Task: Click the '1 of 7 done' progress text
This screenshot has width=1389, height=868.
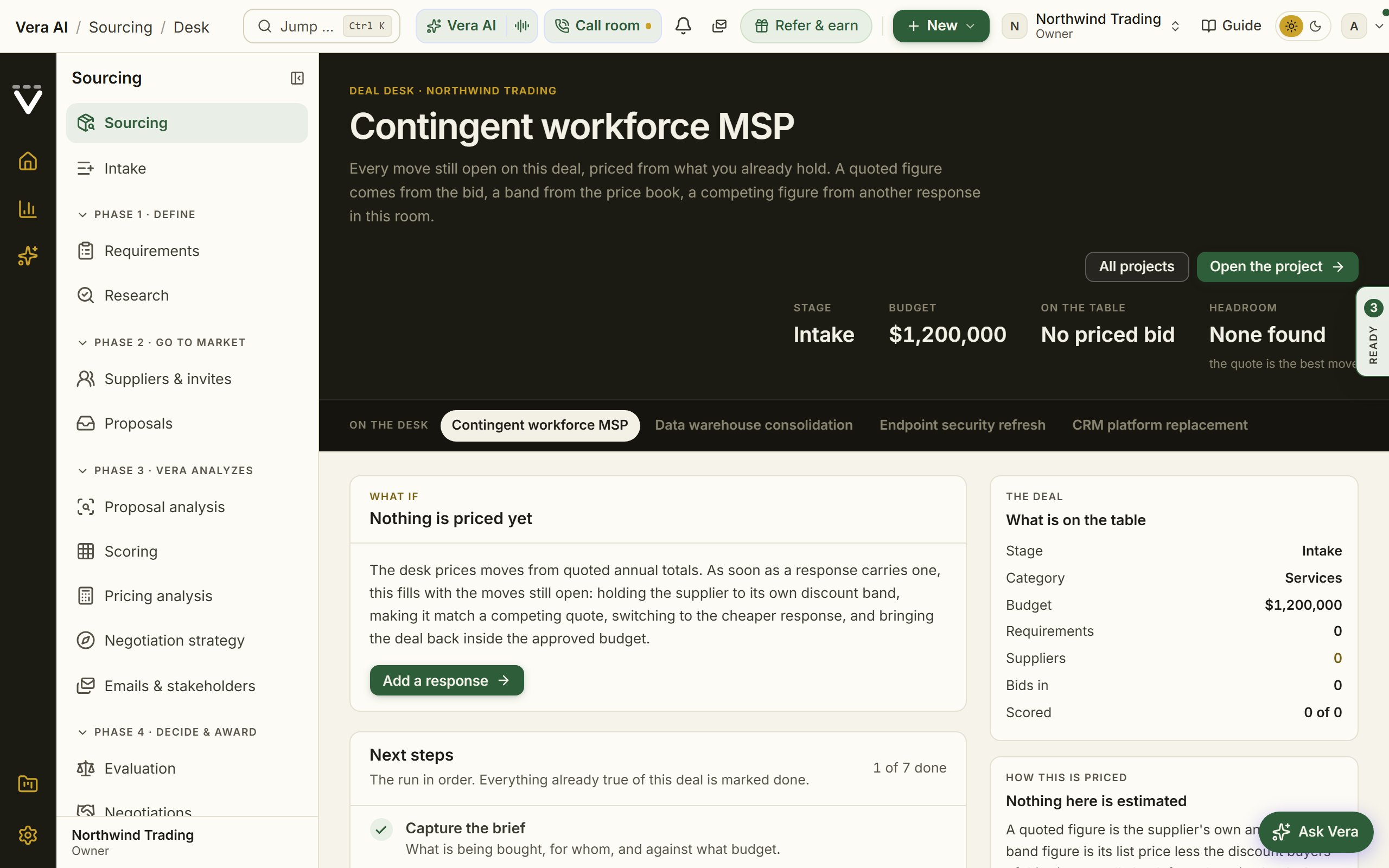Action: click(x=910, y=768)
